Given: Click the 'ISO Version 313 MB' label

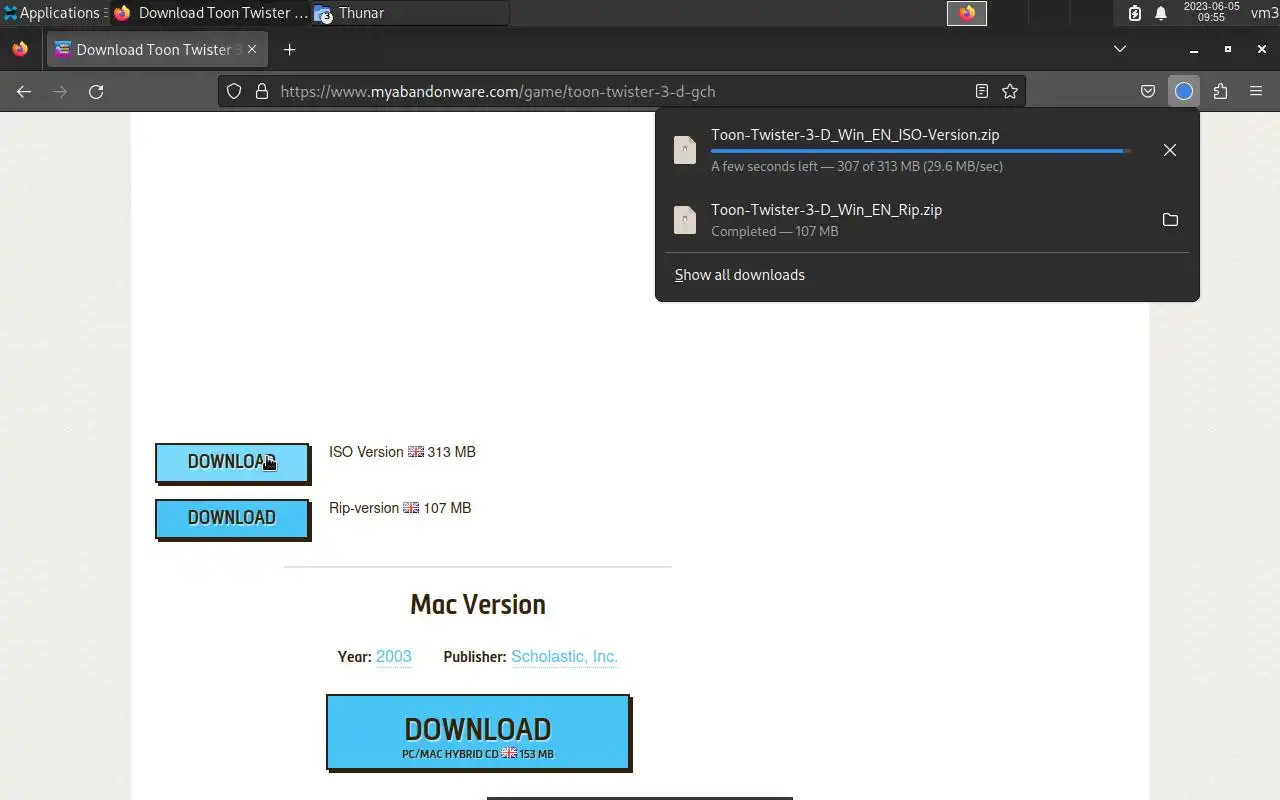Looking at the screenshot, I should click(x=402, y=452).
